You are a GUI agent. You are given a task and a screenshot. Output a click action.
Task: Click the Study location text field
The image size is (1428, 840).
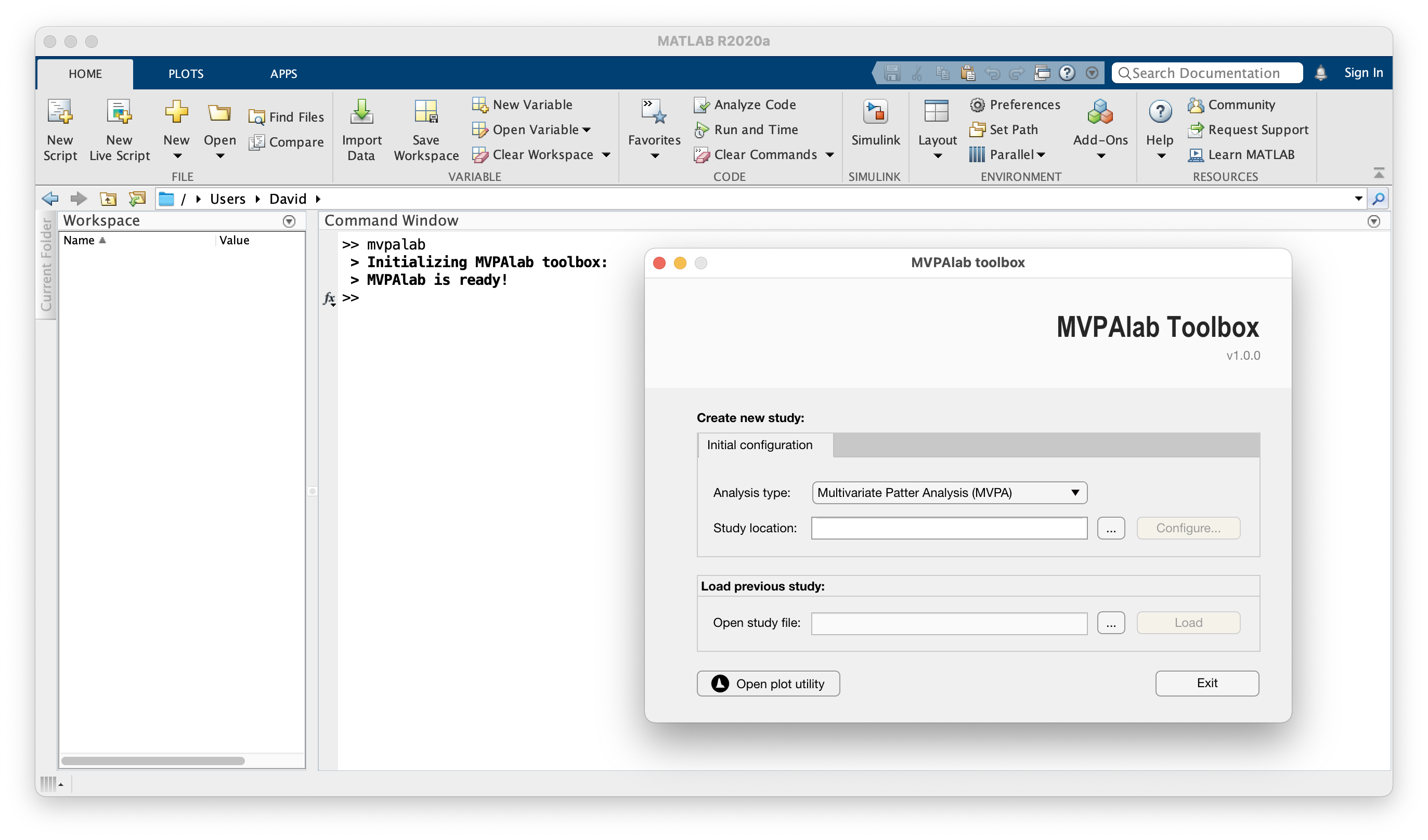(x=949, y=529)
